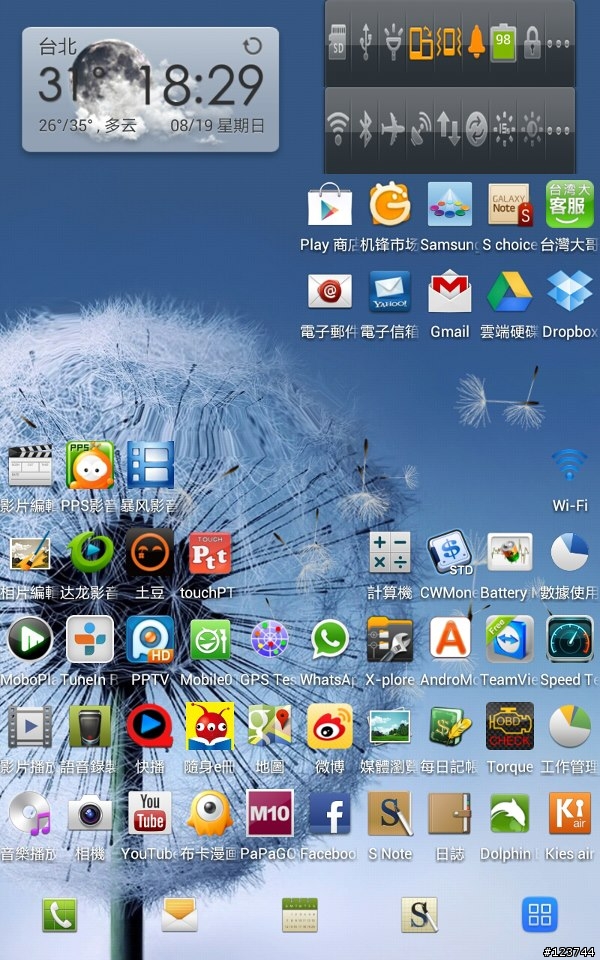The image size is (600, 960).
Task: Toggle airplane mode in the widget
Action: click(x=393, y=130)
